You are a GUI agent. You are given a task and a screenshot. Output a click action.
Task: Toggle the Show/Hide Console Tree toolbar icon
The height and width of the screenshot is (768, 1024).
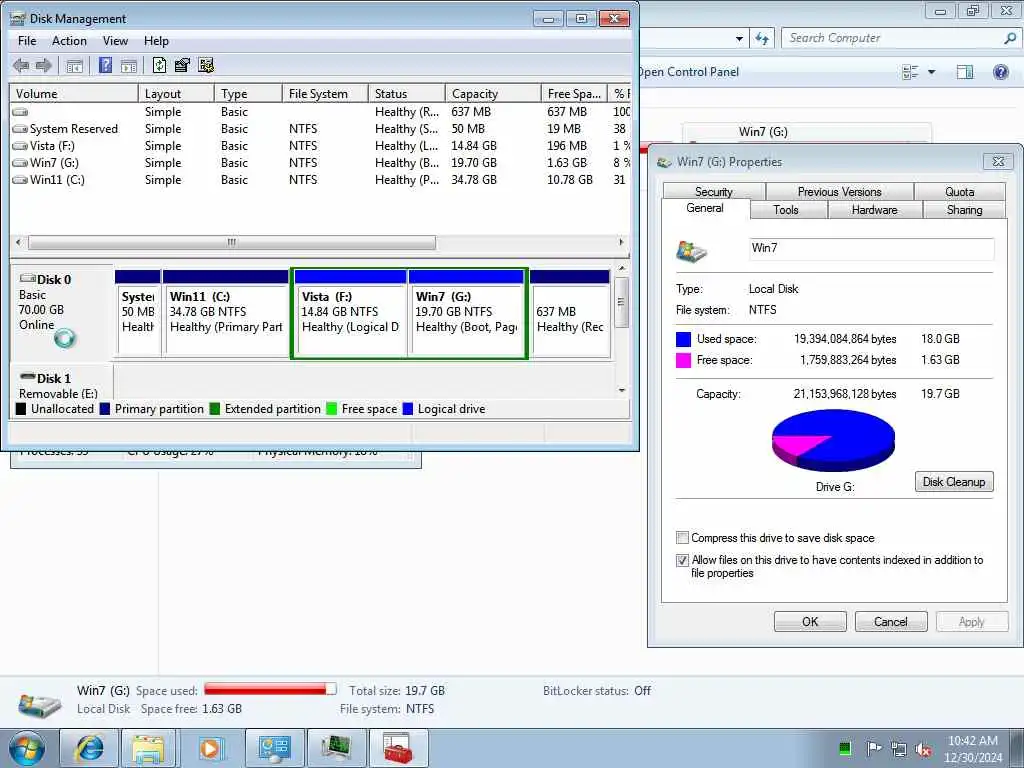74,65
